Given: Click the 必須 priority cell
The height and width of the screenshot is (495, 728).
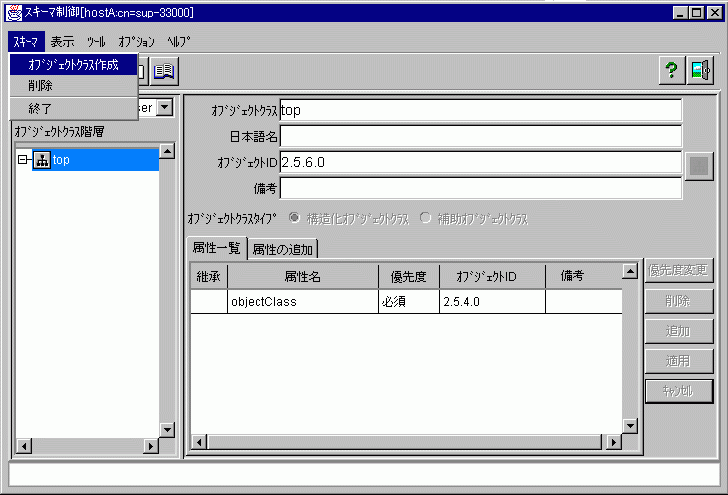Looking at the screenshot, I should 409,302.
